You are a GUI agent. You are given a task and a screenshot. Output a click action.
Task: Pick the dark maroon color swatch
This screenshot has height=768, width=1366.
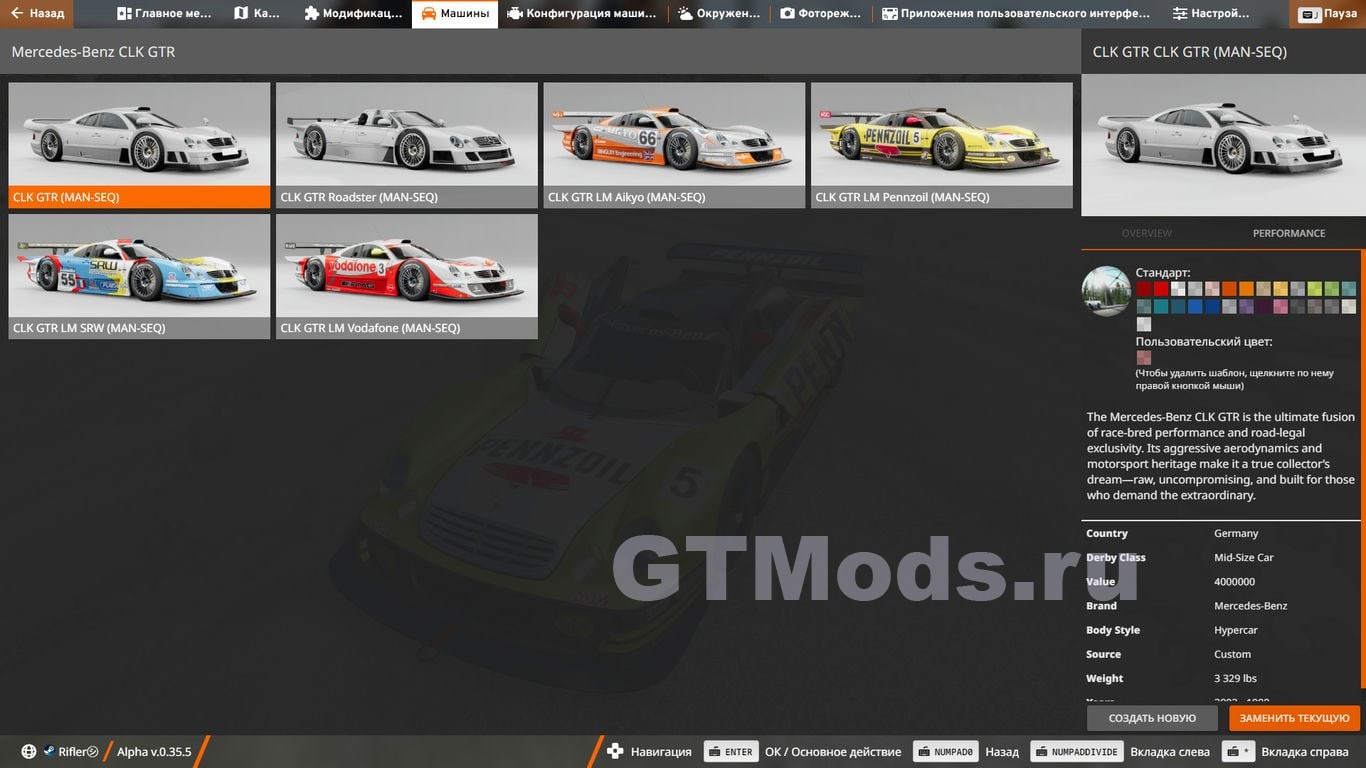[x=1264, y=306]
